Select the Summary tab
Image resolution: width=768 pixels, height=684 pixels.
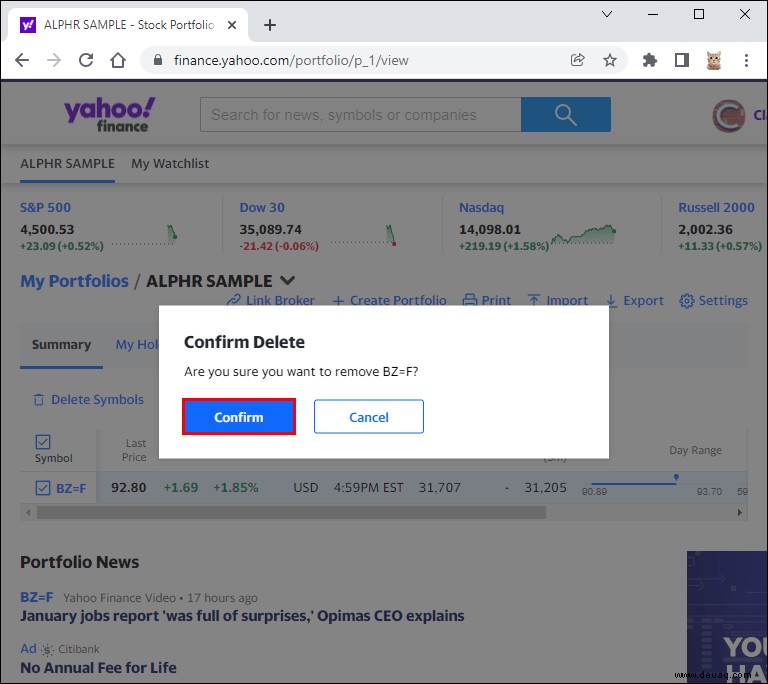pyautogui.click(x=61, y=345)
